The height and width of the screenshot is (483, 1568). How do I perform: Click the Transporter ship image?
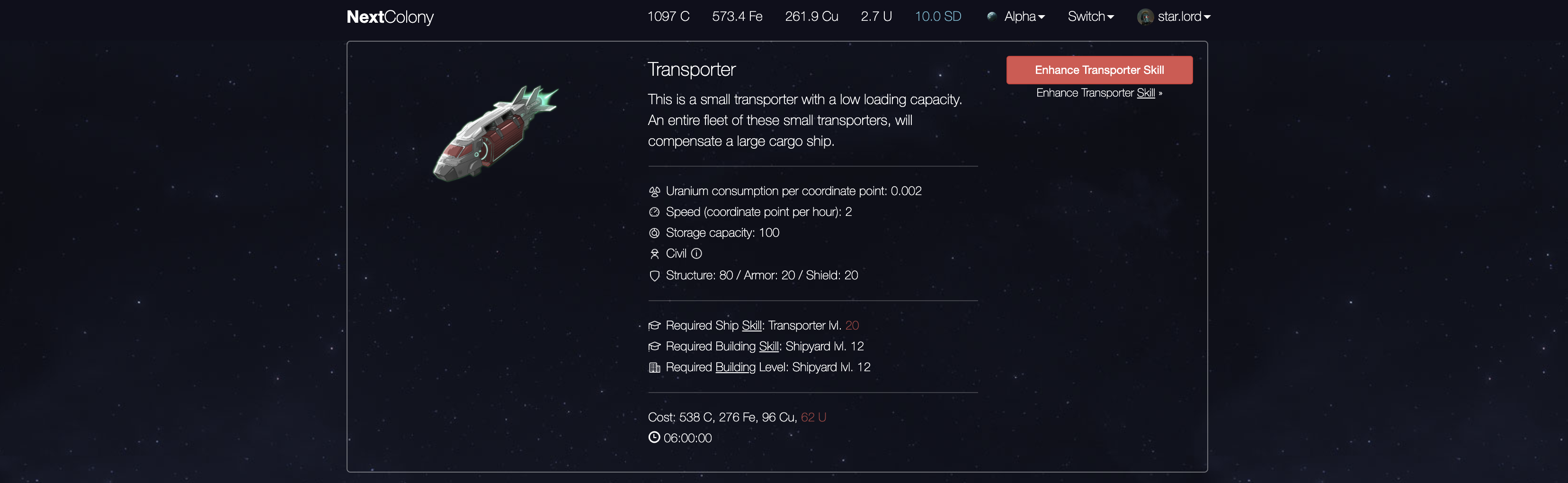coord(495,134)
